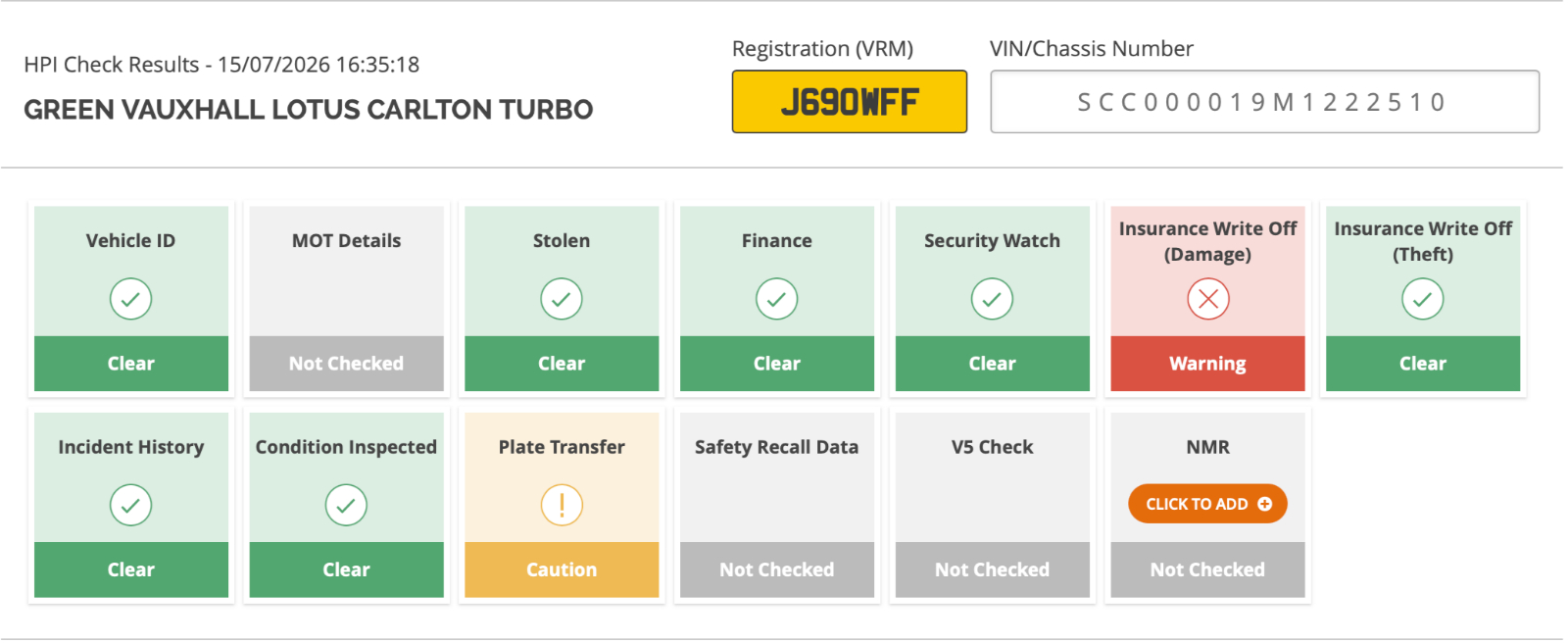The width and height of the screenshot is (1568, 643).
Task: Click the 'Security Watch' tile title
Action: pos(992,240)
